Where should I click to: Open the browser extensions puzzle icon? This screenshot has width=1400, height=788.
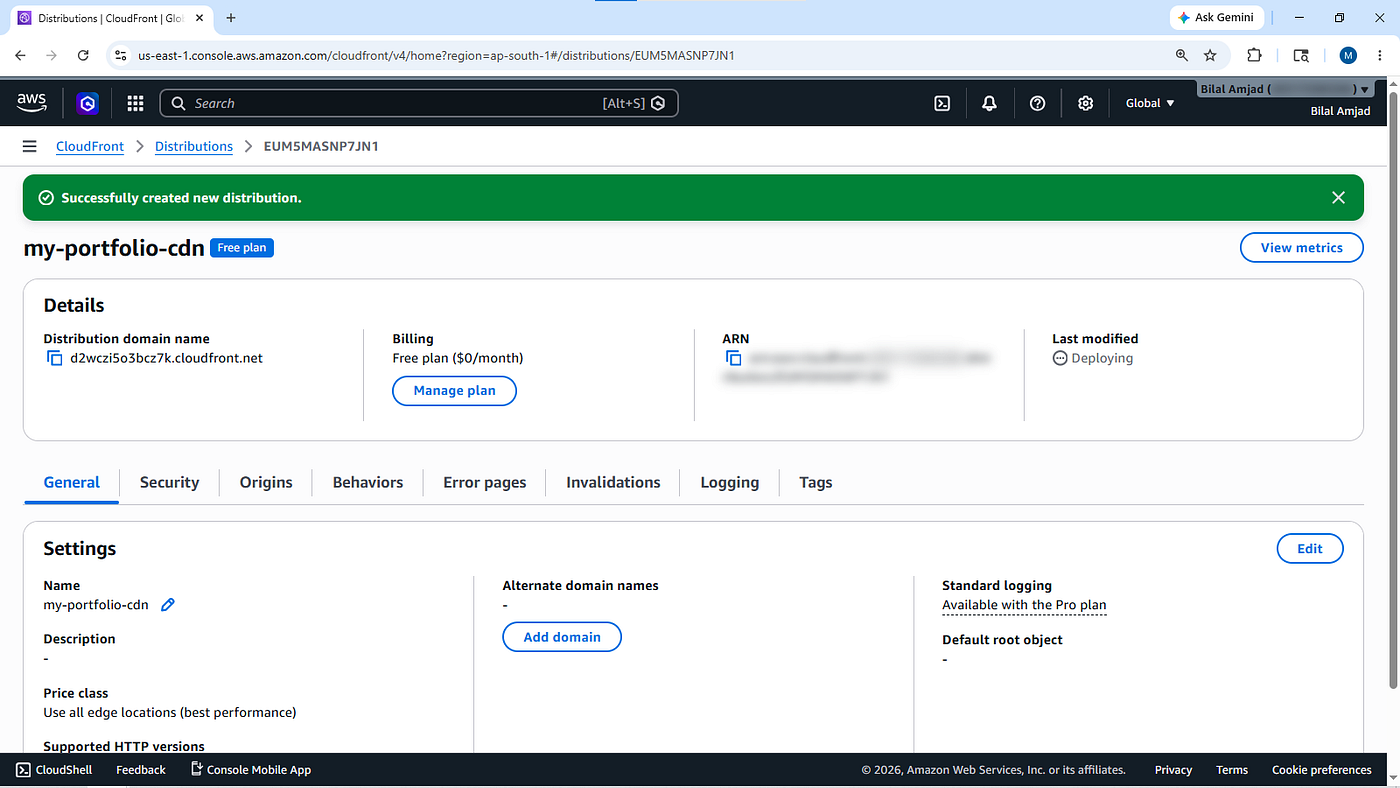coord(1254,56)
